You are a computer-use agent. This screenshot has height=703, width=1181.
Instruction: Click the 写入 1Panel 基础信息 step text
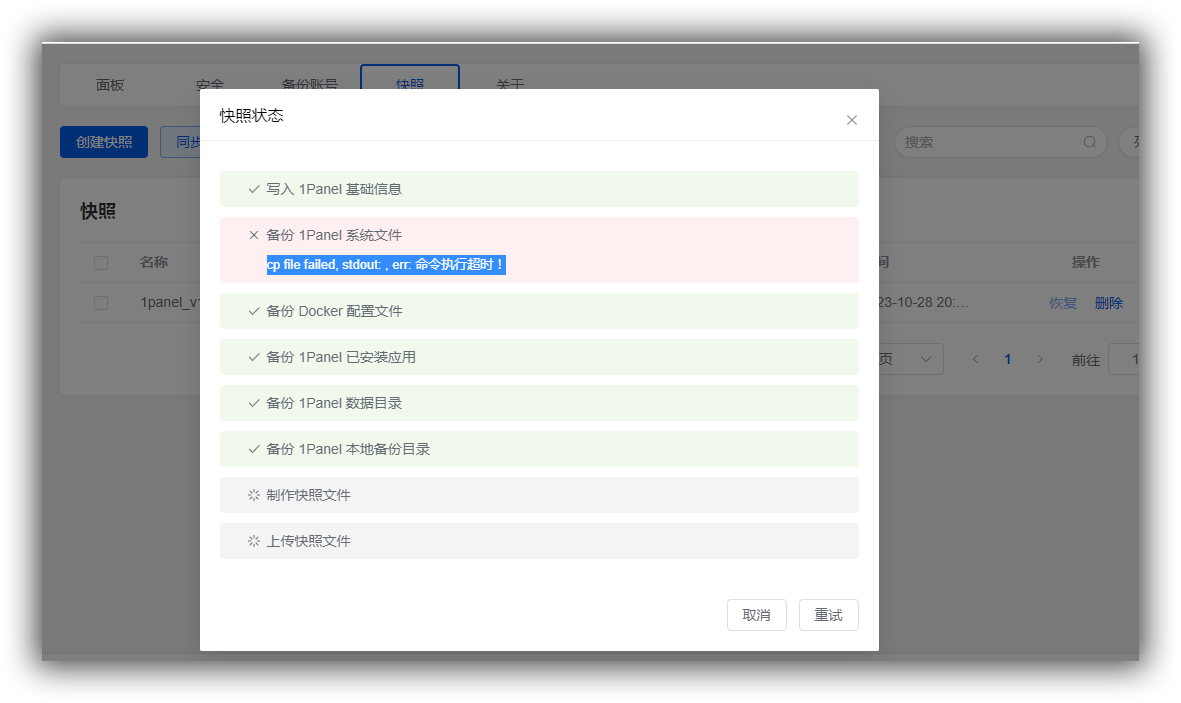334,189
